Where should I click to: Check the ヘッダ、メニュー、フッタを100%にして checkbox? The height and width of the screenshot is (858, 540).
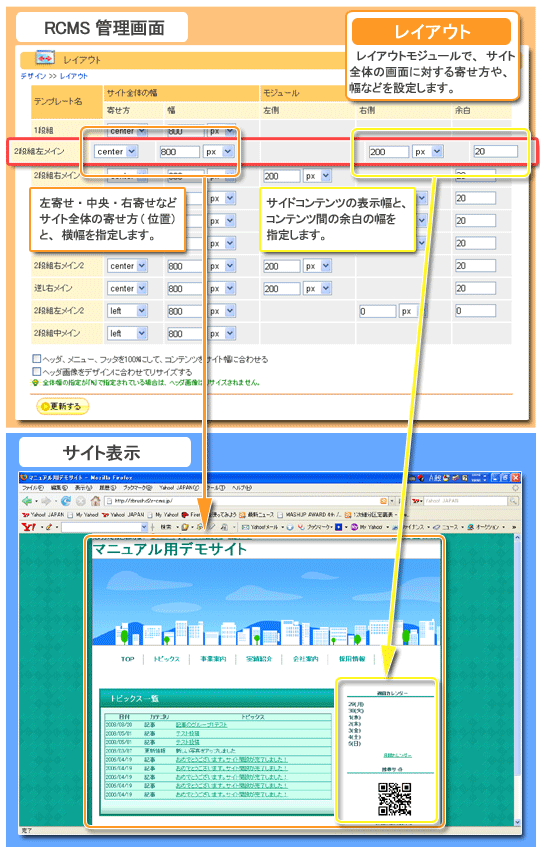click(x=37, y=358)
